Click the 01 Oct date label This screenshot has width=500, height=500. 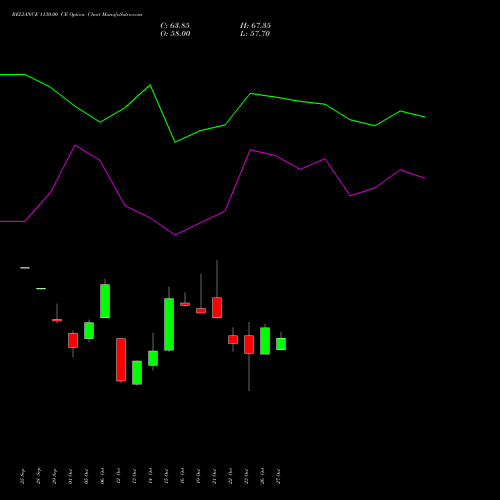[x=70, y=476]
